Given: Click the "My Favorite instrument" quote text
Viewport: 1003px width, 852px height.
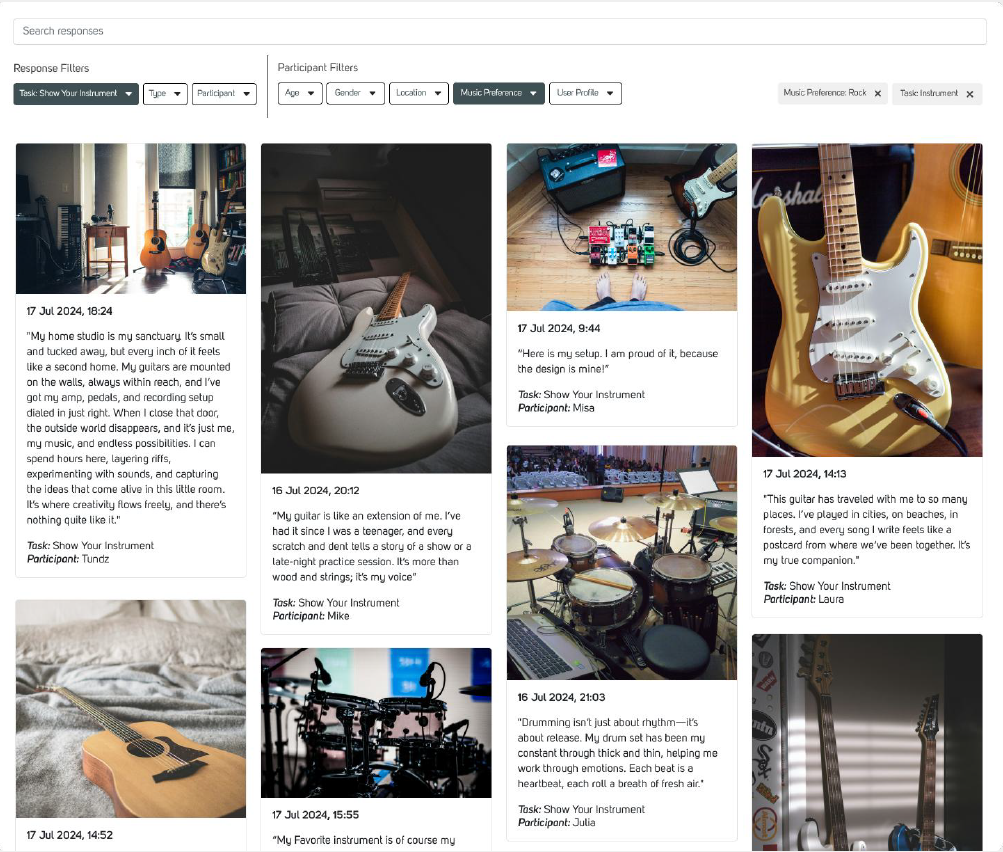Looking at the screenshot, I should (363, 840).
